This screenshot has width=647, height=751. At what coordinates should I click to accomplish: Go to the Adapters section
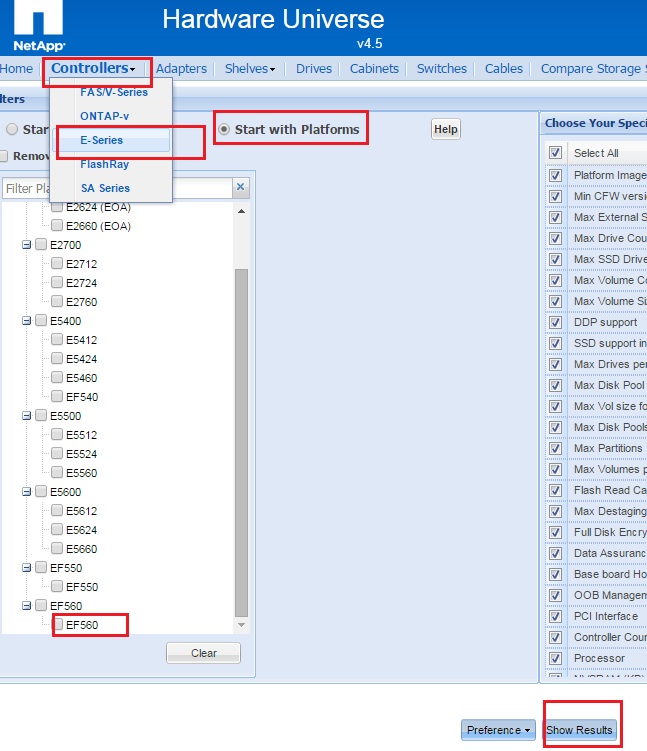181,68
